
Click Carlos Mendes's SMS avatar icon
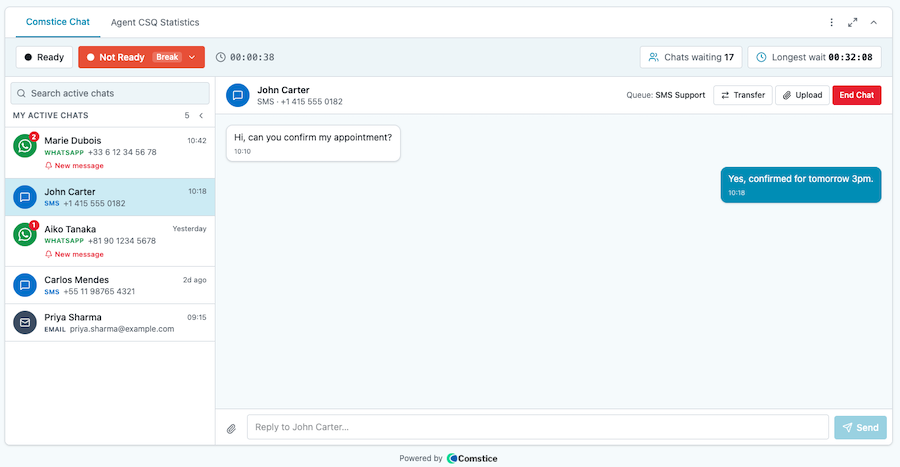pyautogui.click(x=25, y=285)
